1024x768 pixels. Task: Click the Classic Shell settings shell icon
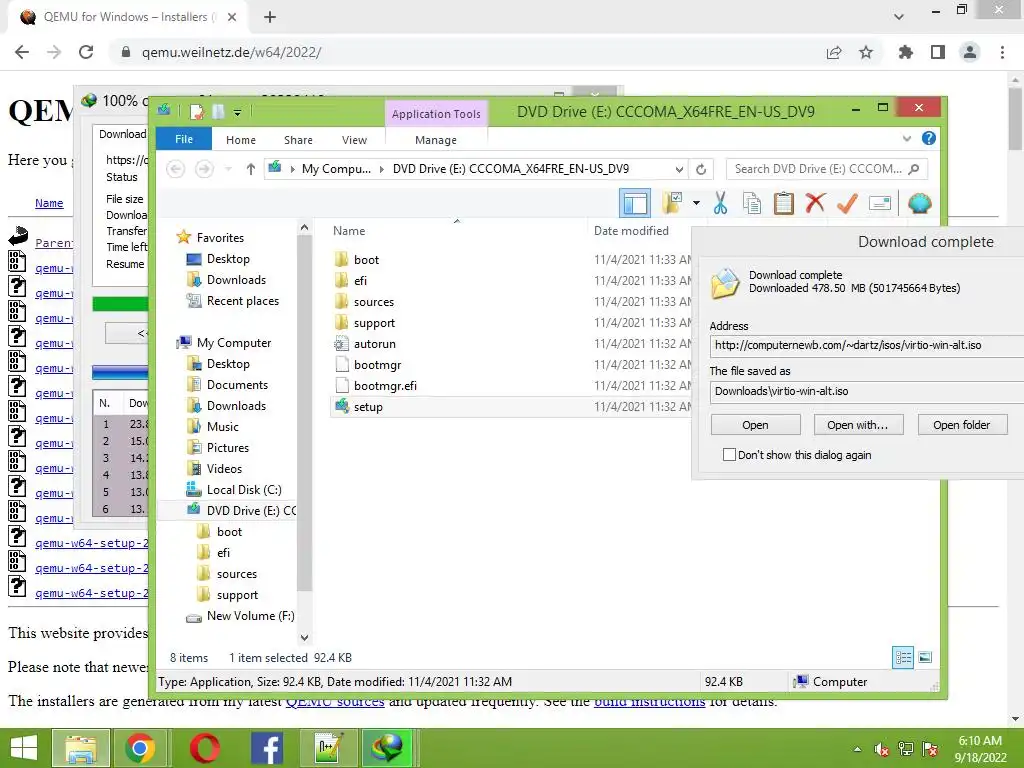[920, 203]
